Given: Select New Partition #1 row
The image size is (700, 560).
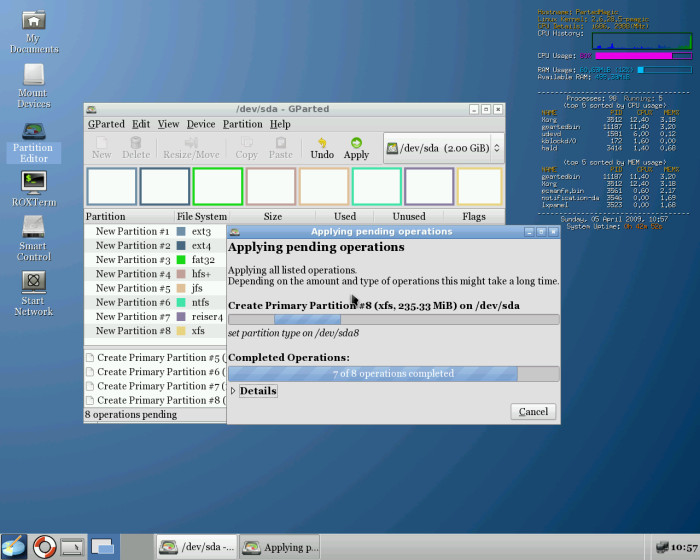Looking at the screenshot, I should point(155,231).
